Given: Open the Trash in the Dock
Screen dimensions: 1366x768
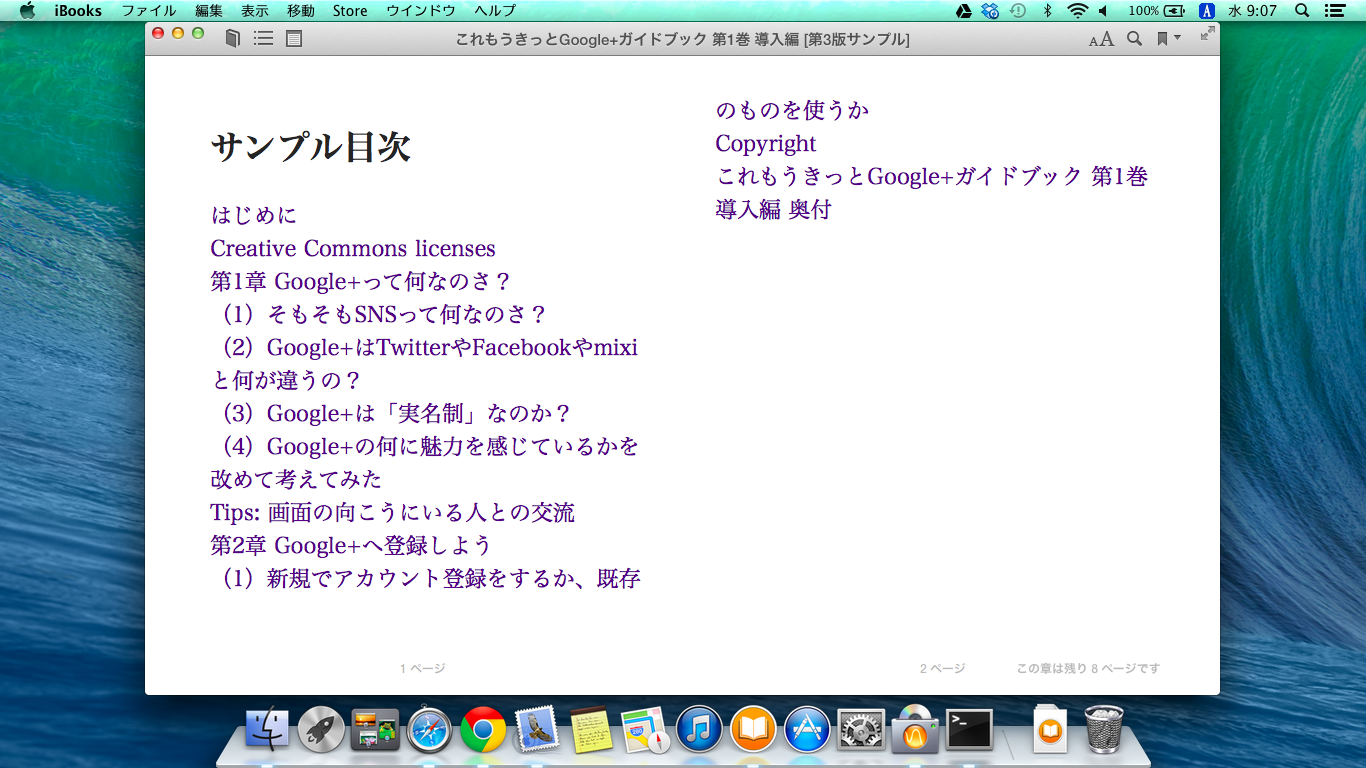Looking at the screenshot, I should tap(1103, 729).
